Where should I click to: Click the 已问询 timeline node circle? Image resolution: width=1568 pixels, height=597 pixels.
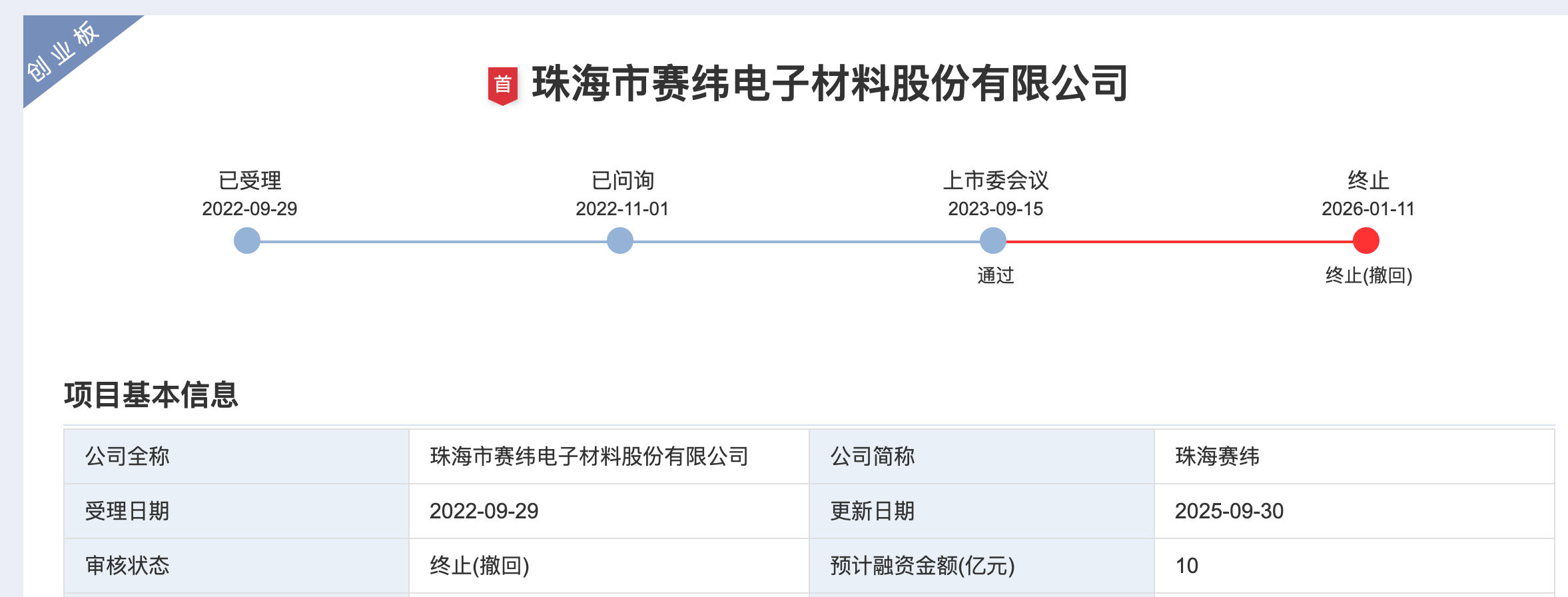pos(620,241)
